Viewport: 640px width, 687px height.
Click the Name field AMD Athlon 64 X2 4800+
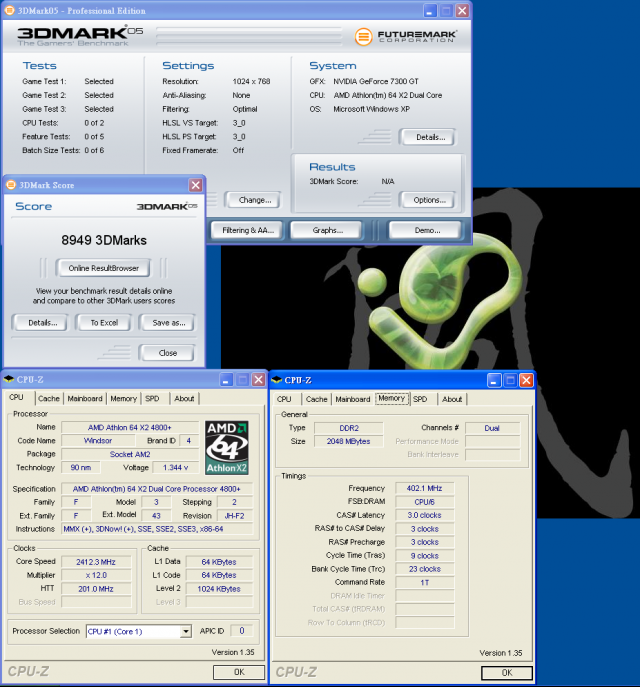pyautogui.click(x=130, y=428)
